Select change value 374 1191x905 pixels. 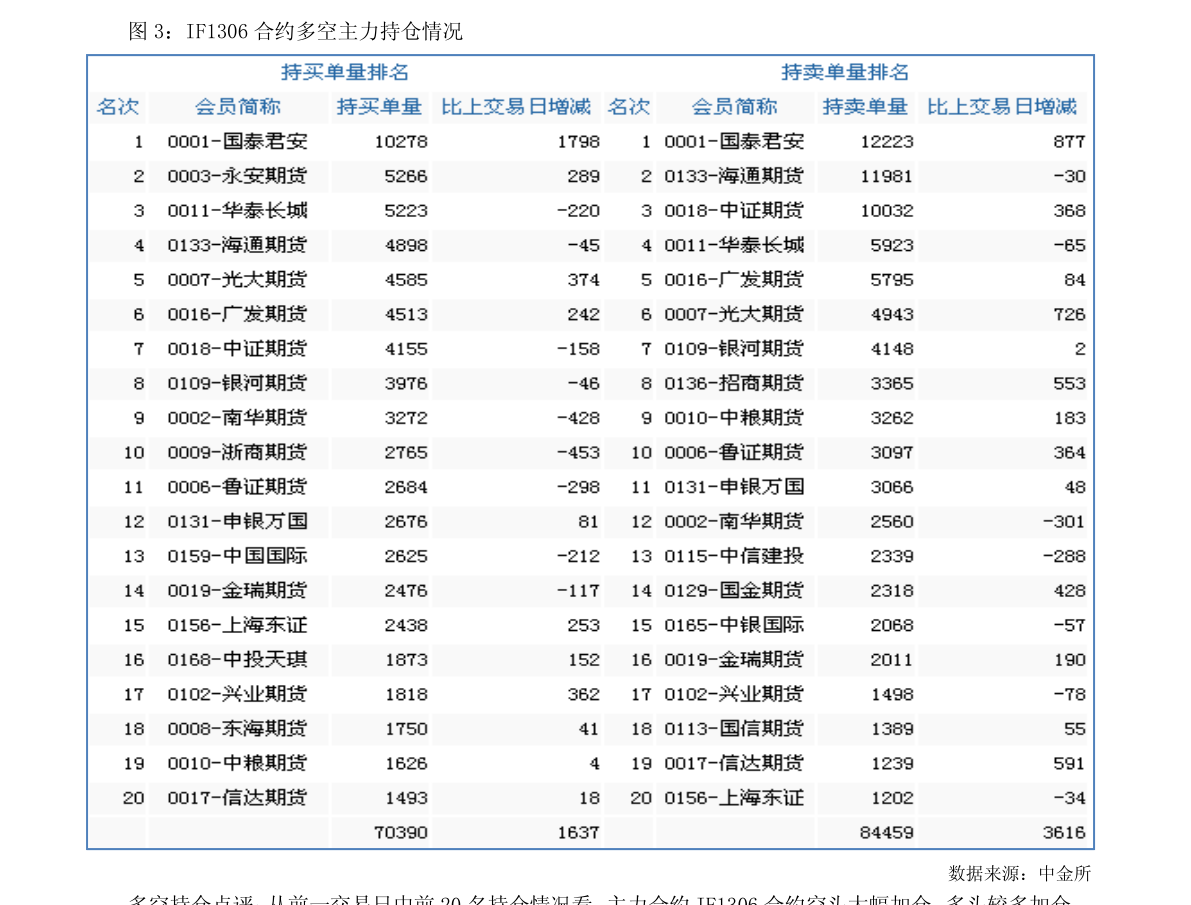[x=584, y=280]
